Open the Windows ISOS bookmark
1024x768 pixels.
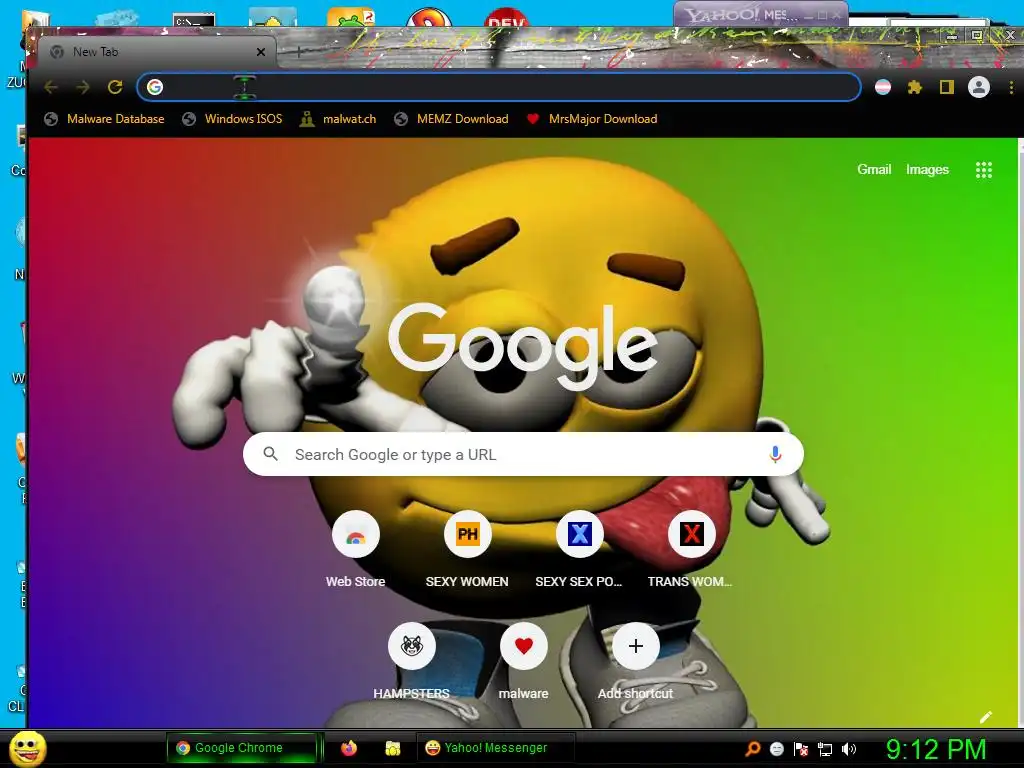(232, 119)
